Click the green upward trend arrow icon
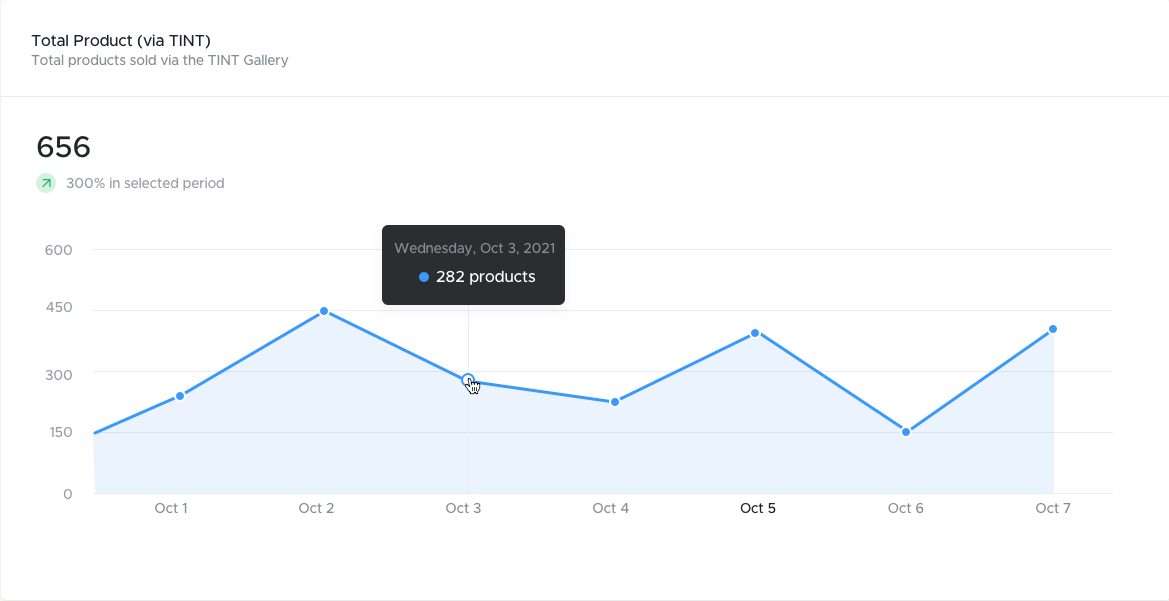This screenshot has height=601, width=1169. [46, 183]
